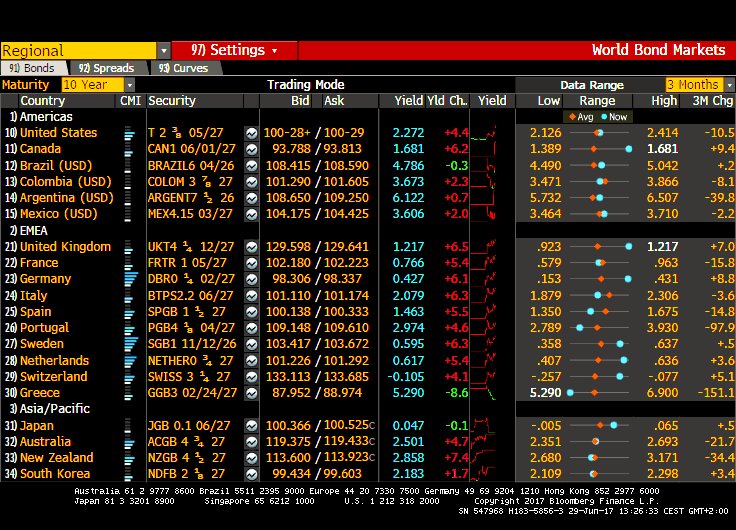Image resolution: width=736 pixels, height=530 pixels.
Task: Open the 26) Portugal country link
Action: tap(37, 328)
